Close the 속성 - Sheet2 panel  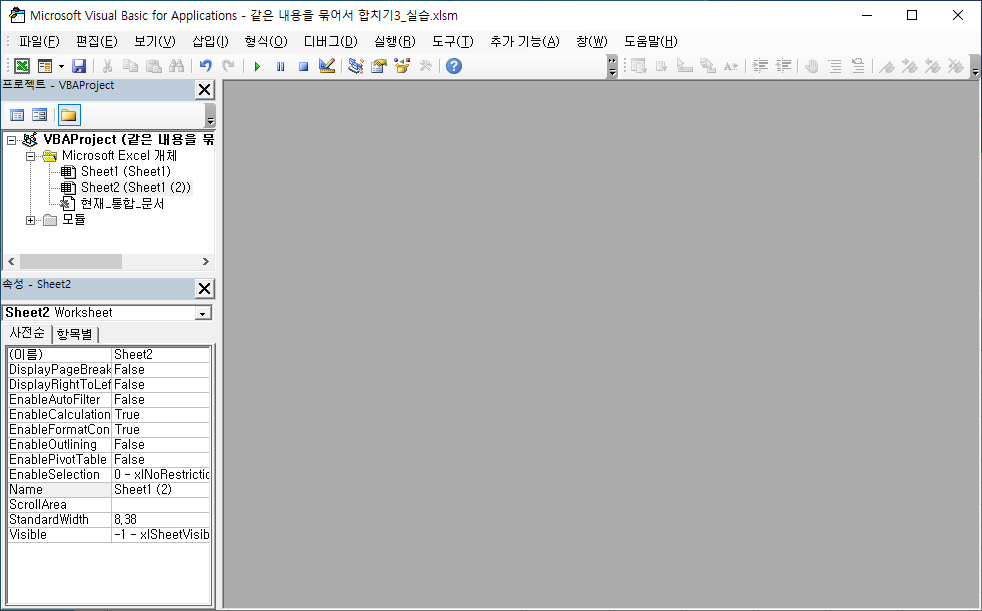(204, 289)
